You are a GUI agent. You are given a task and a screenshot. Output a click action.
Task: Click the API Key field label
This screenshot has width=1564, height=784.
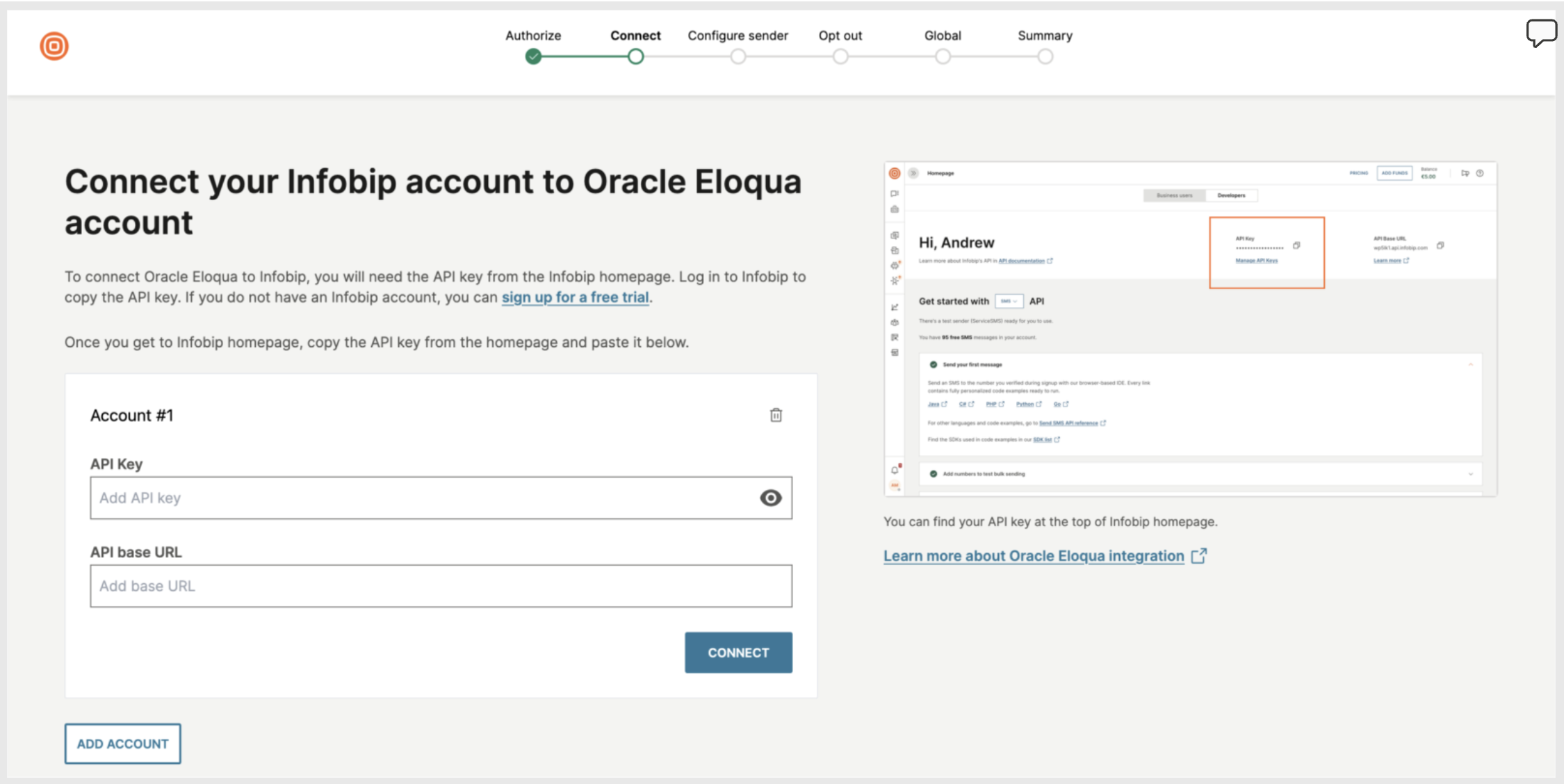pos(116,464)
